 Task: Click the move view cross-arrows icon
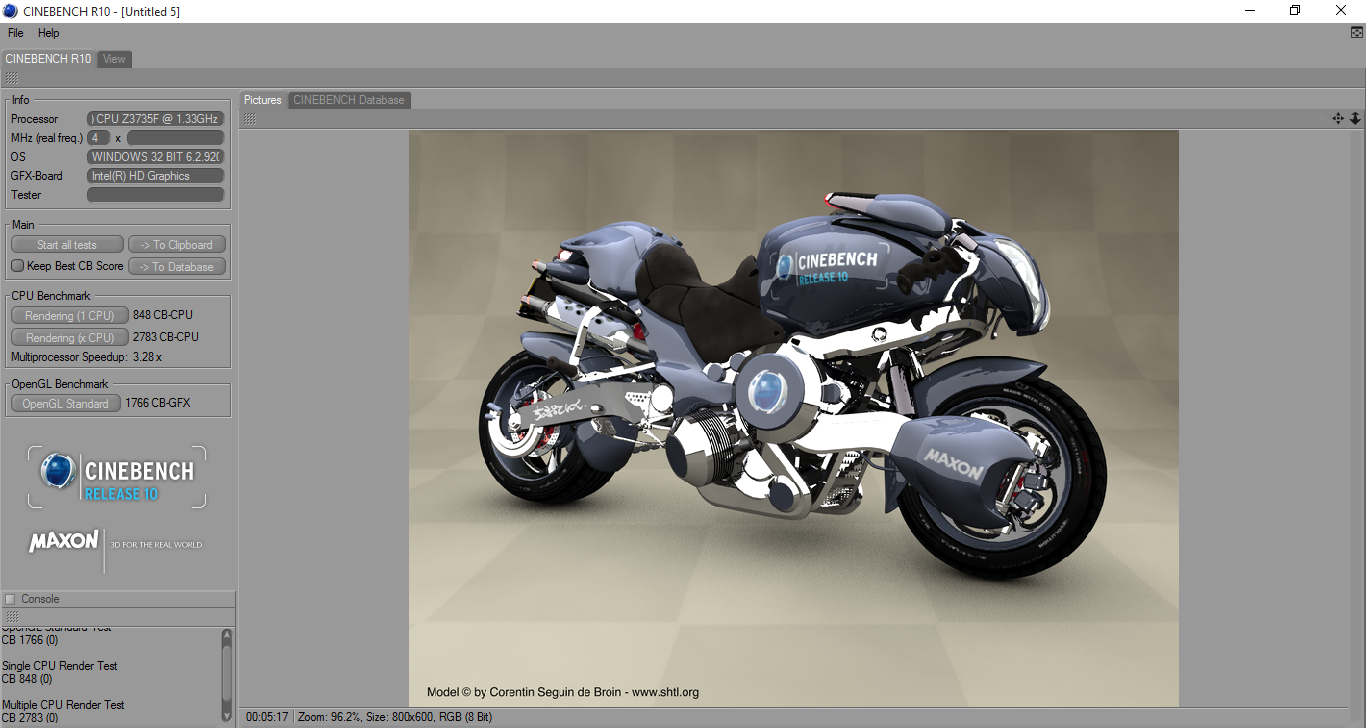click(x=1338, y=118)
